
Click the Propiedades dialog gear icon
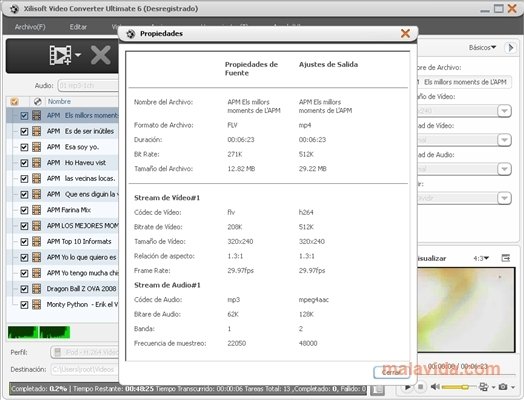(x=131, y=34)
